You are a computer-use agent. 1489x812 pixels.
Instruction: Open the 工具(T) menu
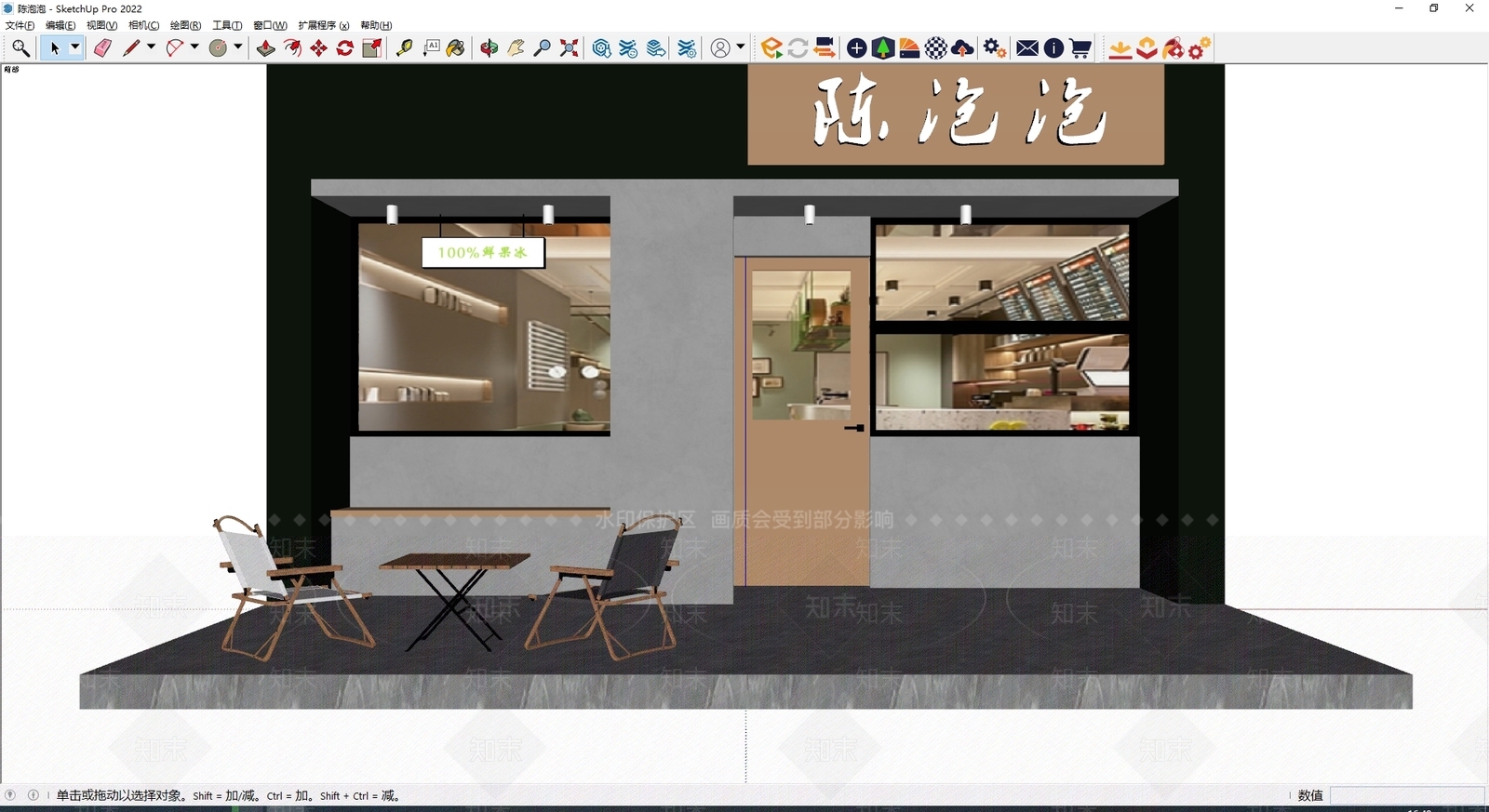pyautogui.click(x=227, y=25)
